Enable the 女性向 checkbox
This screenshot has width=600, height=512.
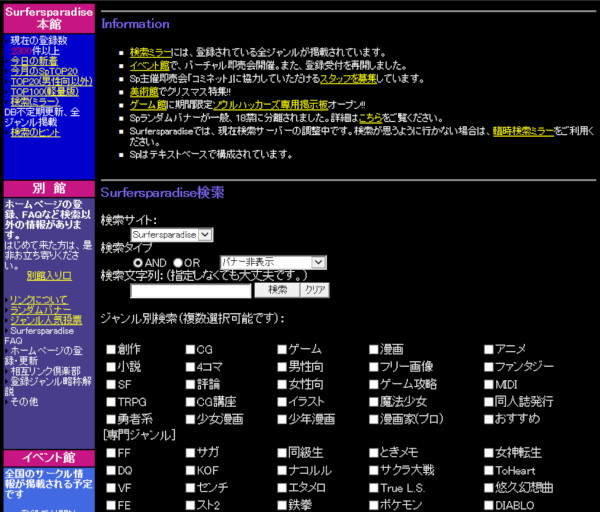(282, 384)
